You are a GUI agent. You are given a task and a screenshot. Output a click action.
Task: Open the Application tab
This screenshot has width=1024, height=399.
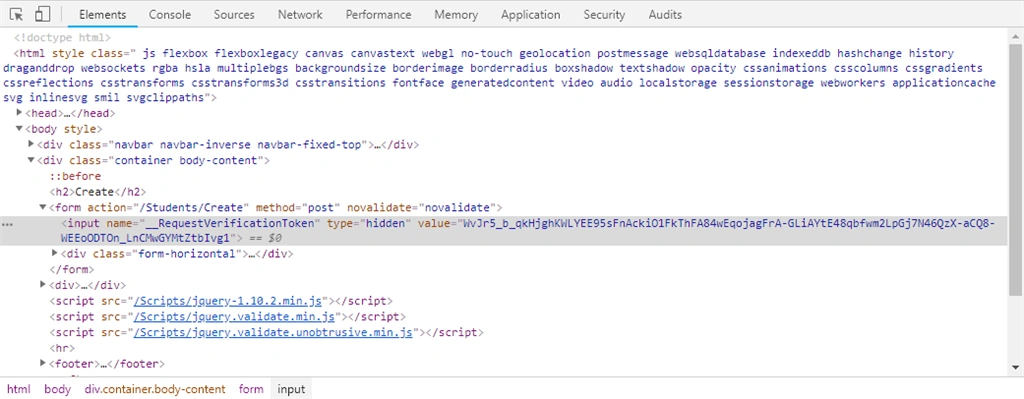[x=530, y=14]
